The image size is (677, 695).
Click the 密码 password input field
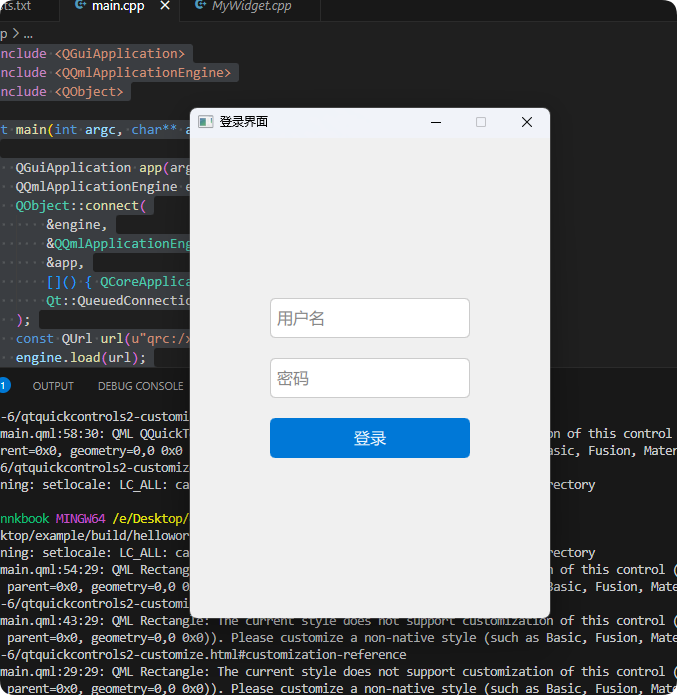[x=370, y=378]
